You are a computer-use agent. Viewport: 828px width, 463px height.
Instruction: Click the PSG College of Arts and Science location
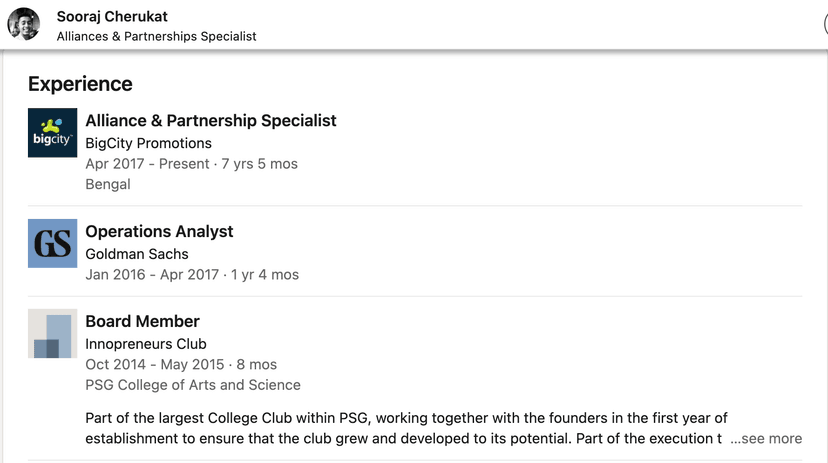click(x=193, y=385)
